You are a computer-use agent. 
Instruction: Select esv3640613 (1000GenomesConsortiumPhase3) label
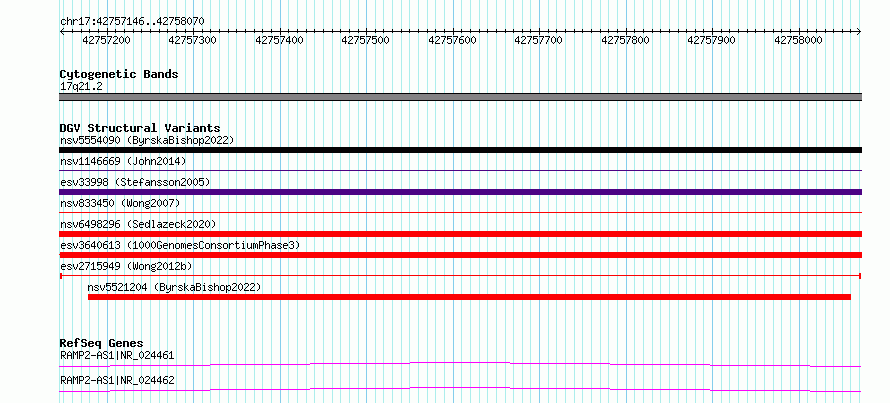click(180, 245)
